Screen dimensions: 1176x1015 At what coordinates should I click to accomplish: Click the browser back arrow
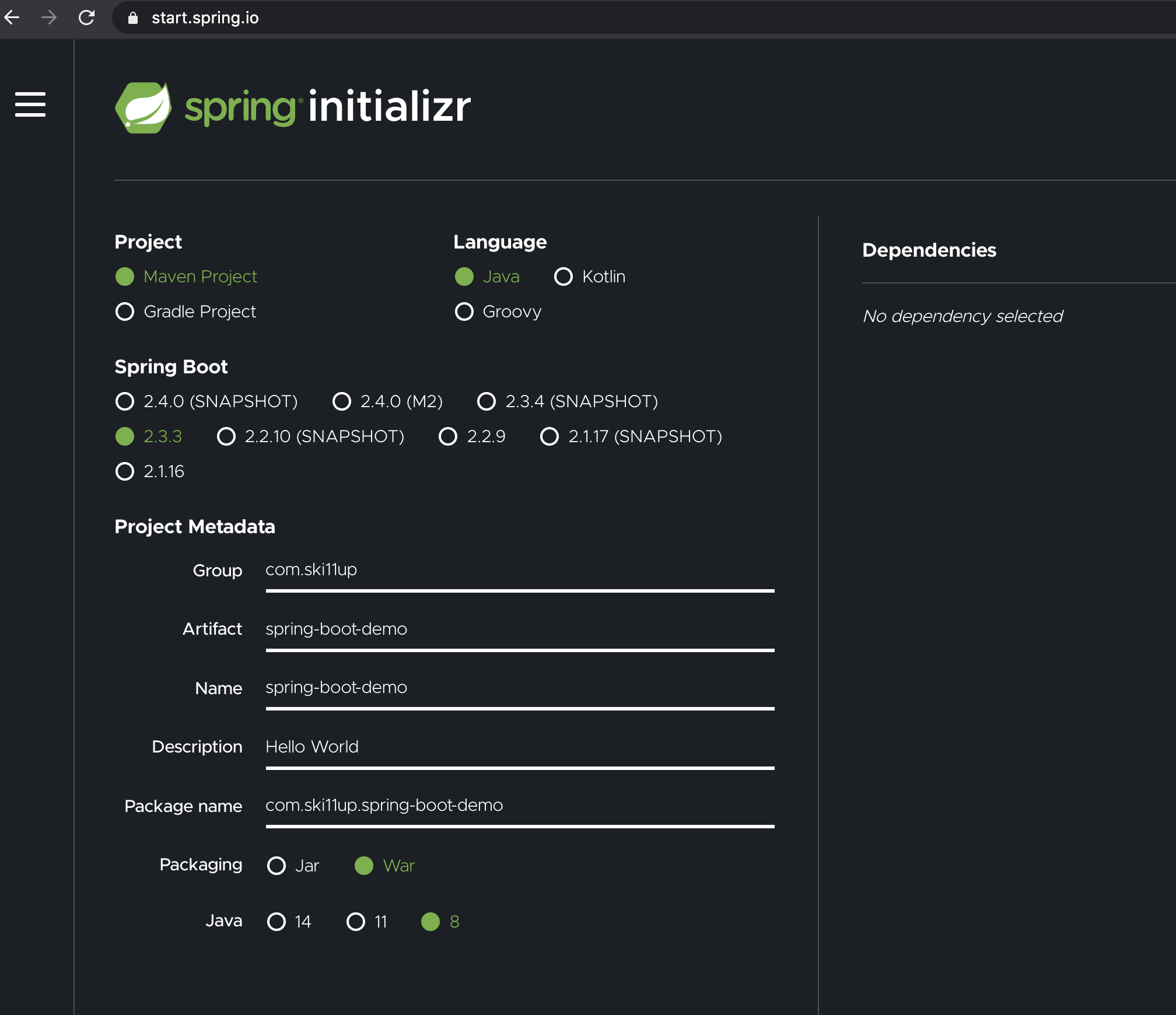coord(12,17)
